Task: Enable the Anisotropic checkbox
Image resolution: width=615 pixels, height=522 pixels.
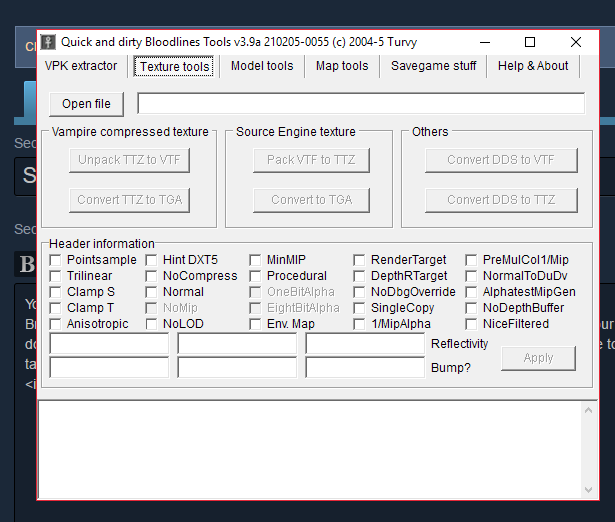Action: [55, 324]
